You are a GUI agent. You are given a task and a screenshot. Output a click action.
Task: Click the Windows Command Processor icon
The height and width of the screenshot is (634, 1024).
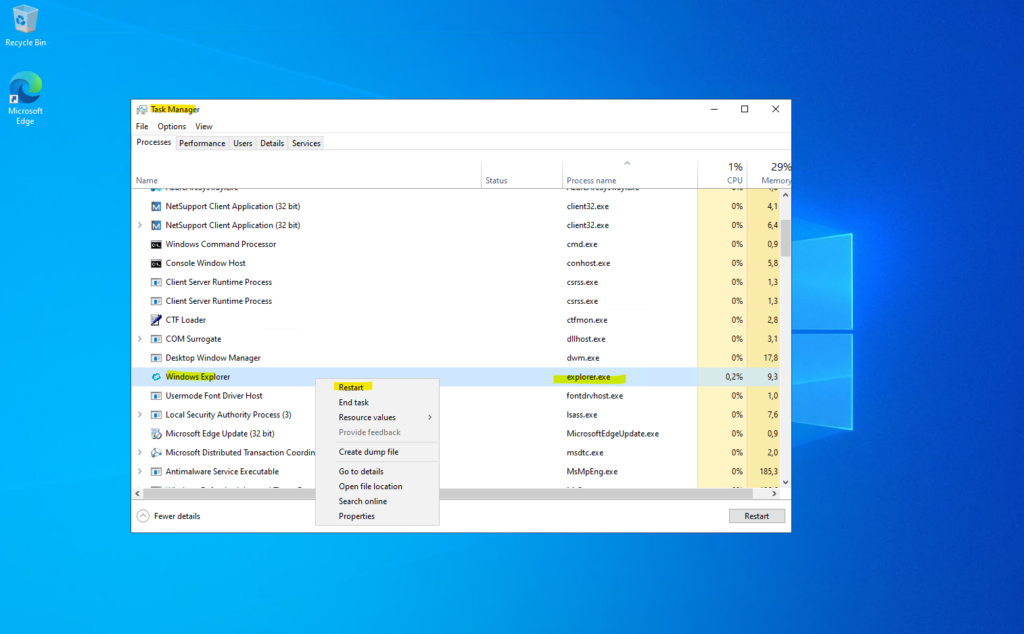coord(156,244)
